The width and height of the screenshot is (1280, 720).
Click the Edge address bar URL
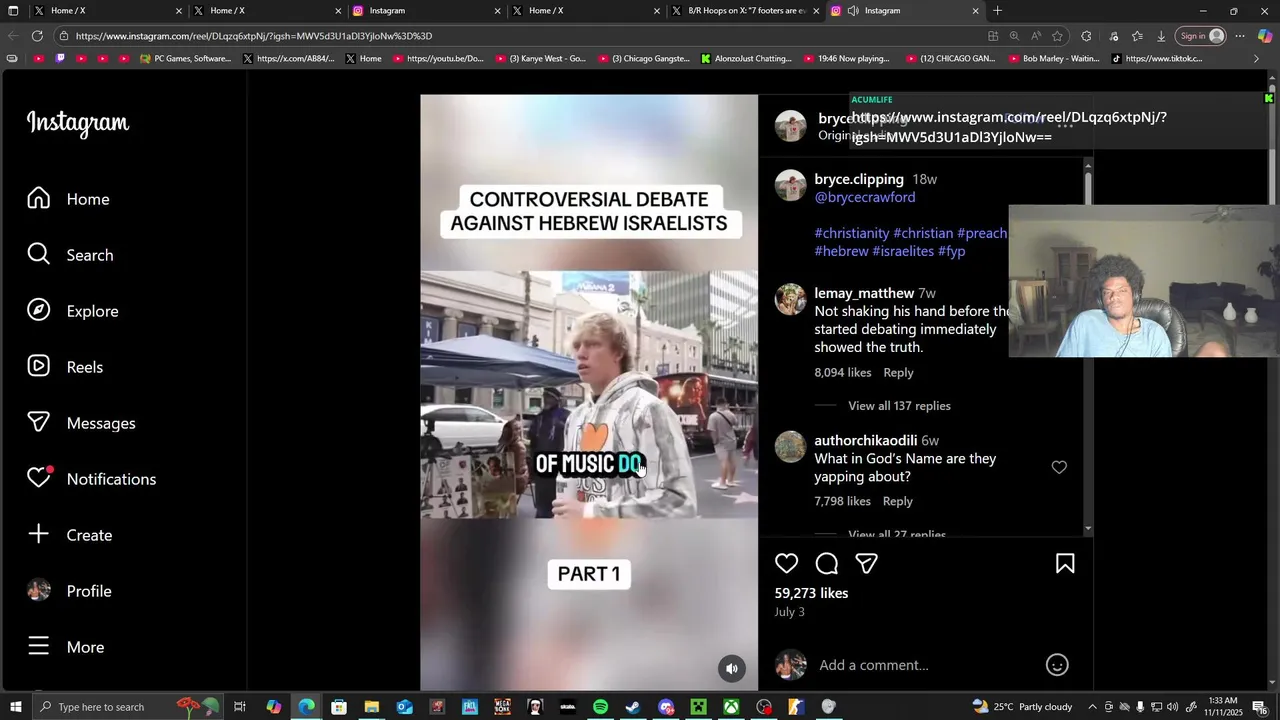pyautogui.click(x=254, y=36)
